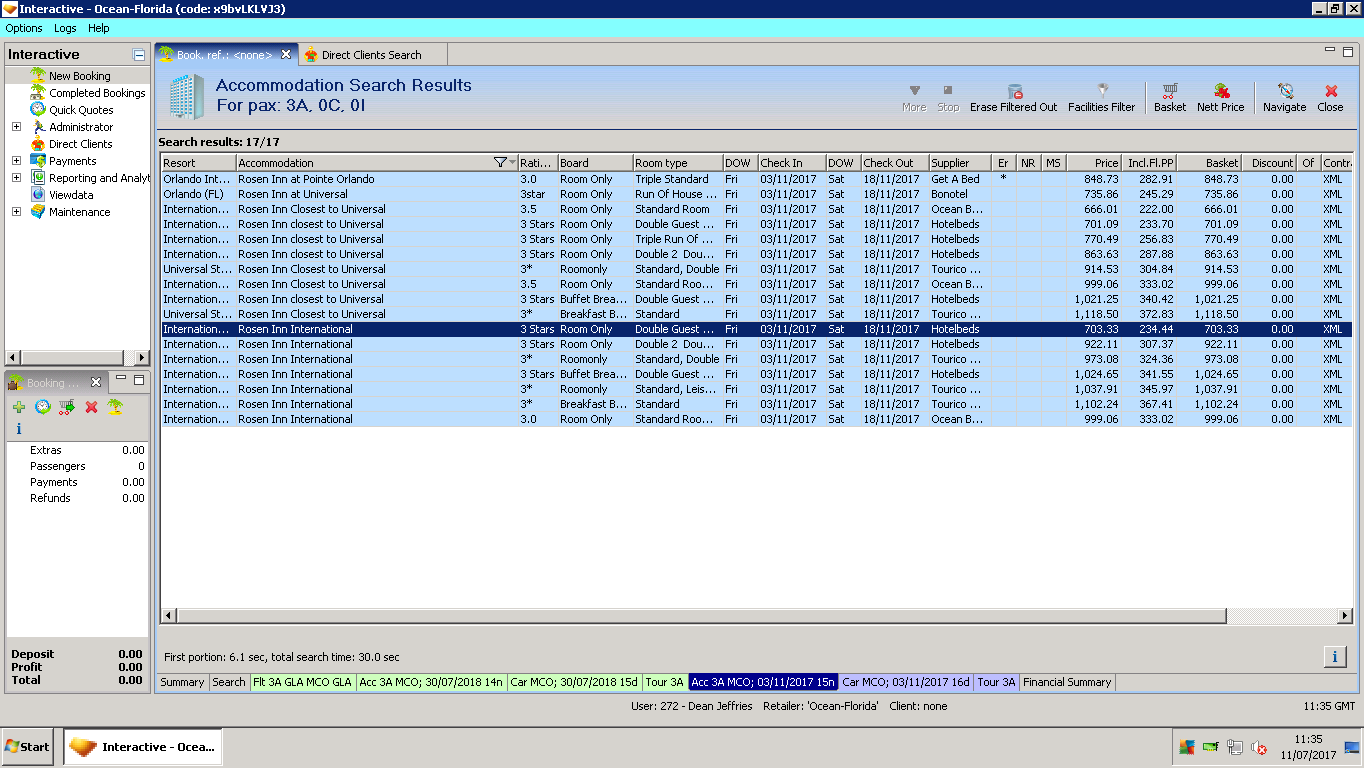Click the blue info button at bottom right

tap(1334, 657)
